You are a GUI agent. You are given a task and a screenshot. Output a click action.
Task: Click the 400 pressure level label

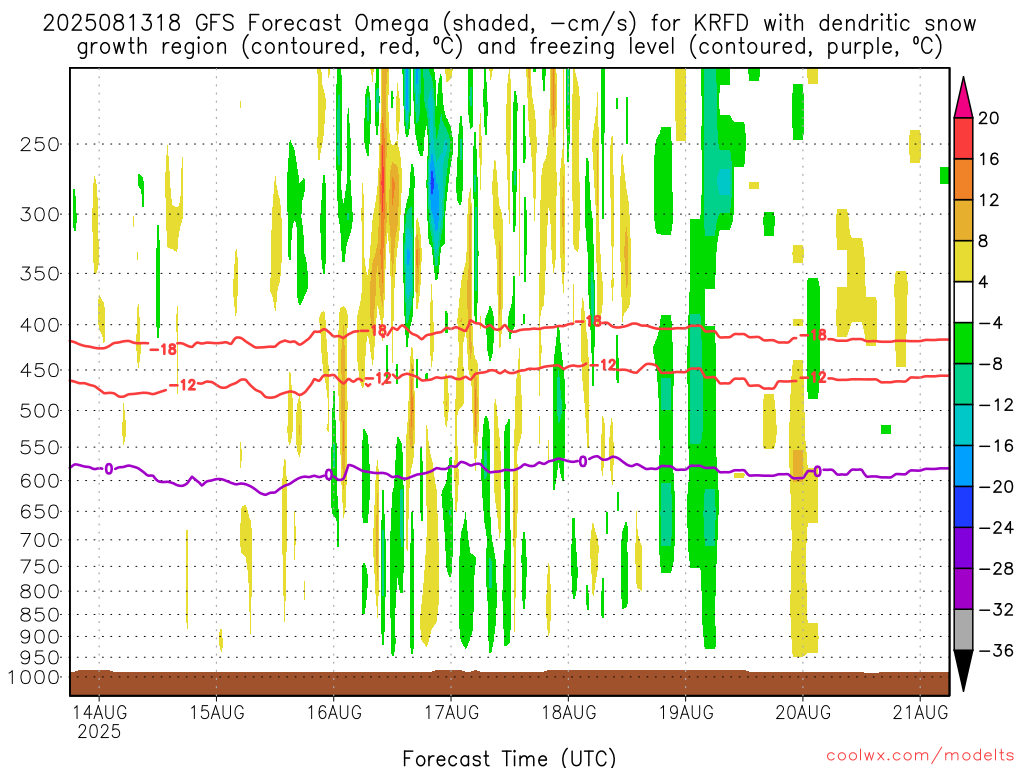(40, 325)
